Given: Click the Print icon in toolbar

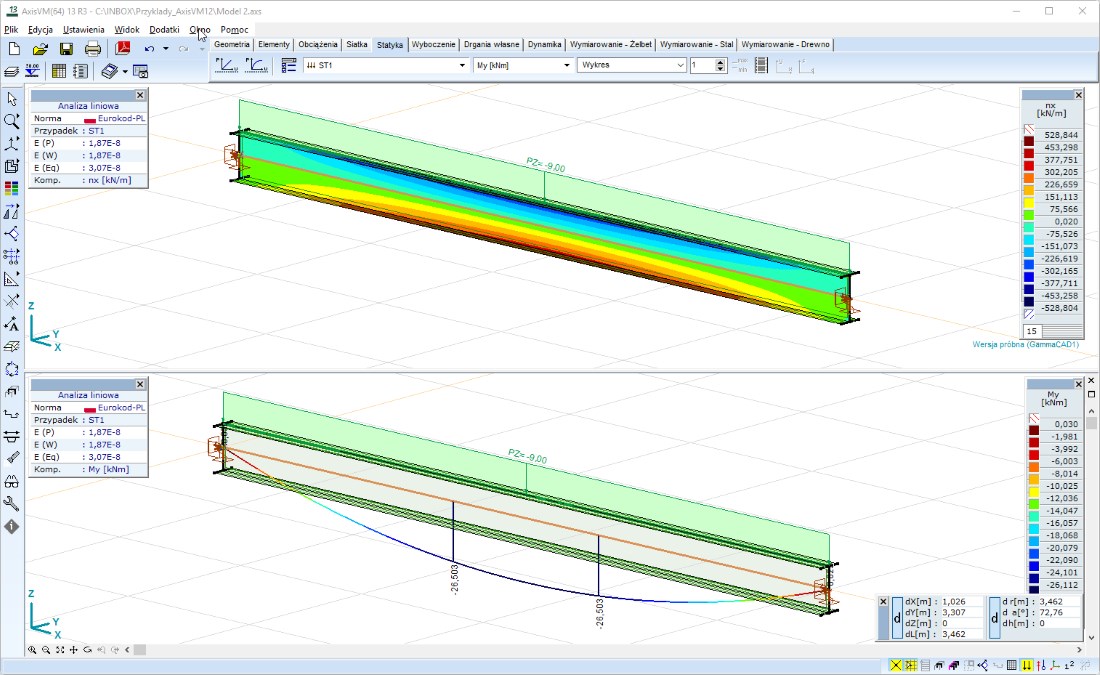Looking at the screenshot, I should click(x=93, y=48).
